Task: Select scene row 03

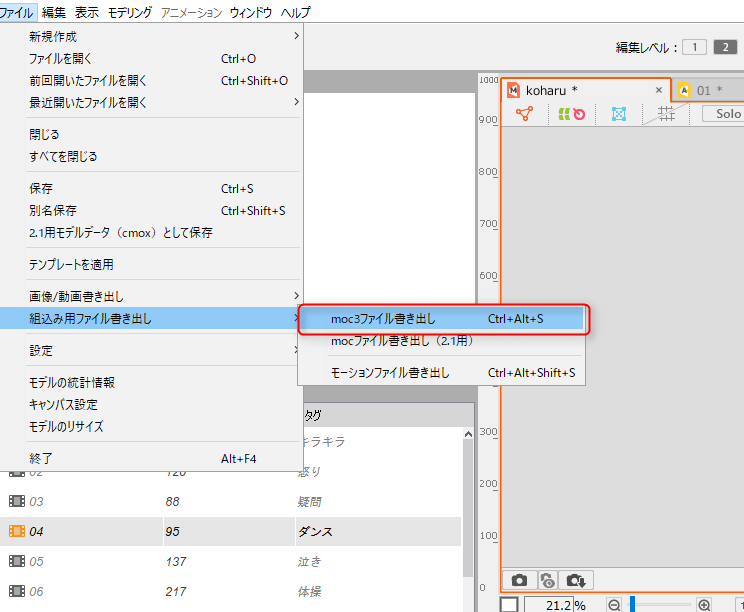Action: pyautogui.click(x=231, y=501)
